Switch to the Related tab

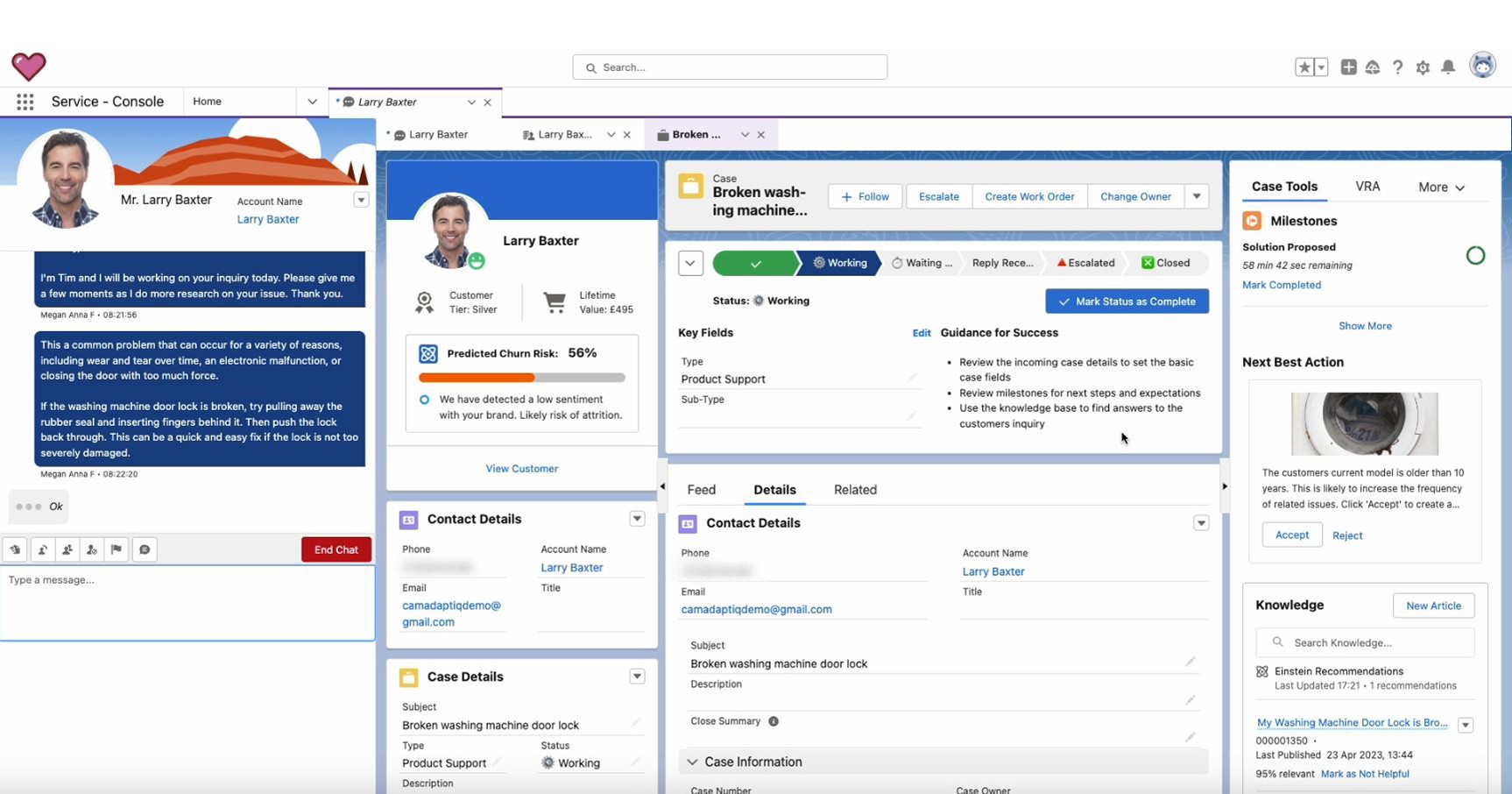[855, 490]
